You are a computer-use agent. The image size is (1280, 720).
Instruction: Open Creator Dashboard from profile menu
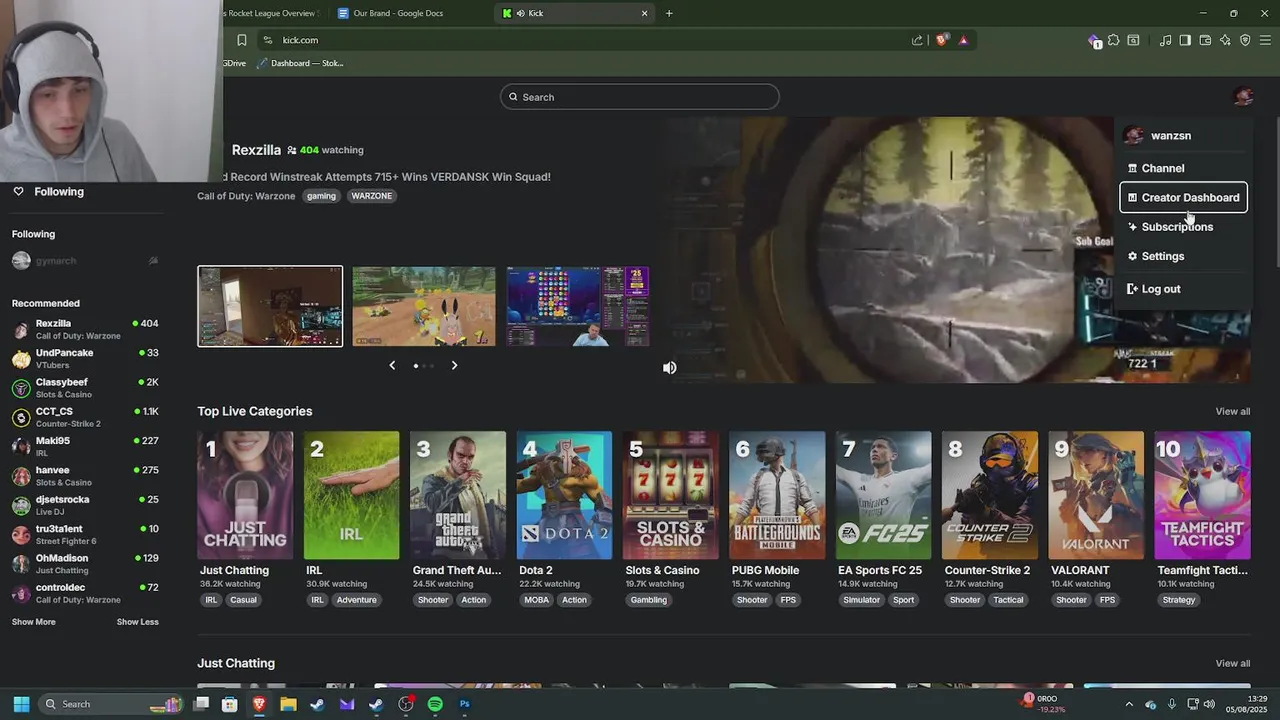(1183, 197)
